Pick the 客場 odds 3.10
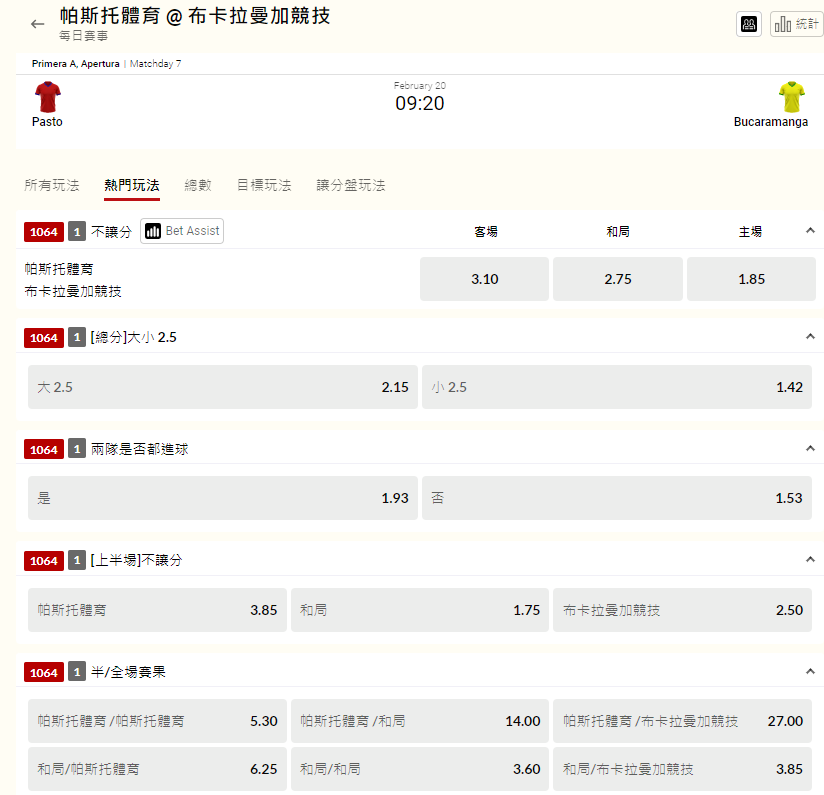 click(484, 279)
